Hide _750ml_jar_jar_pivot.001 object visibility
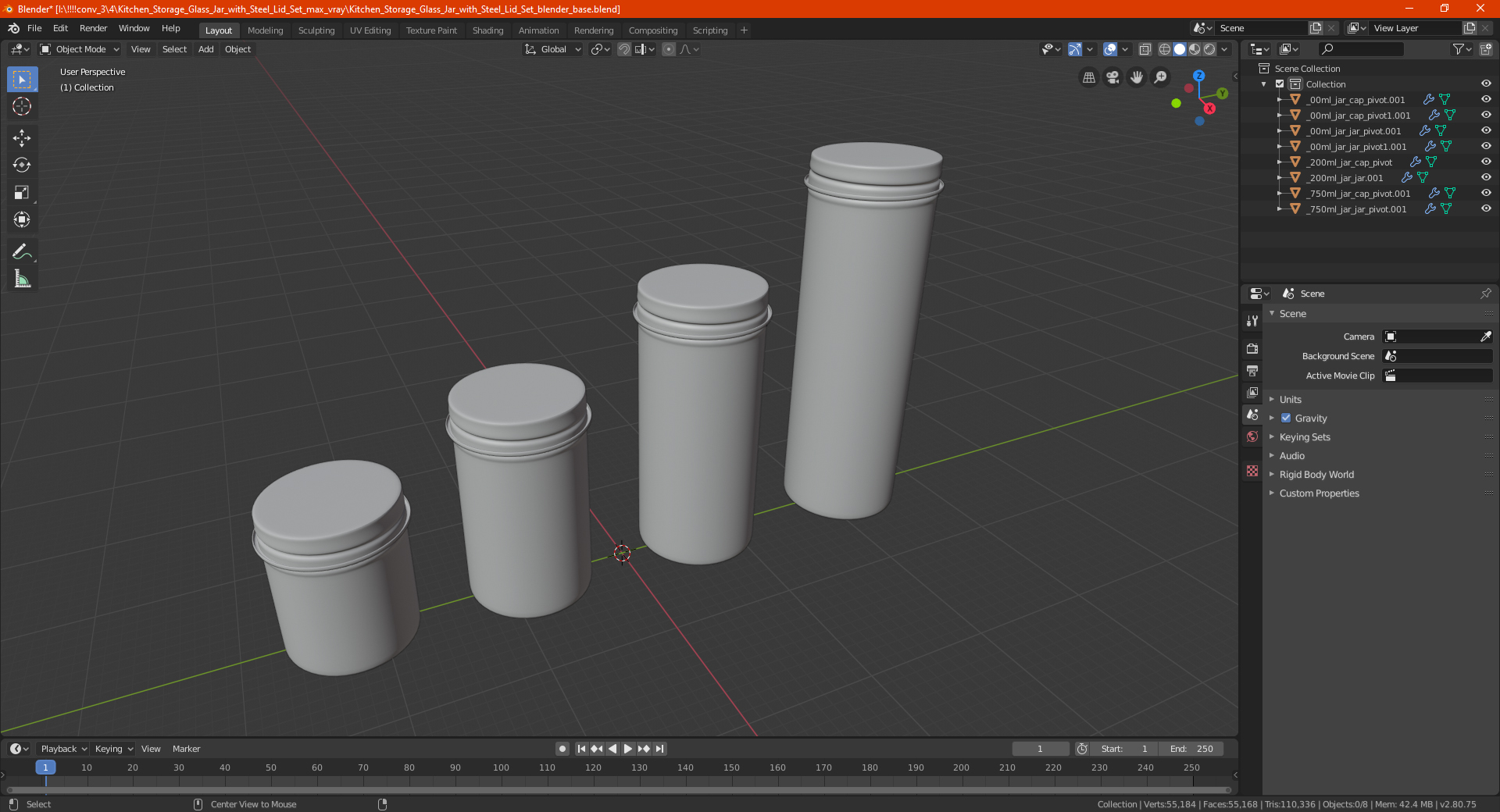Image resolution: width=1500 pixels, height=812 pixels. (x=1486, y=209)
